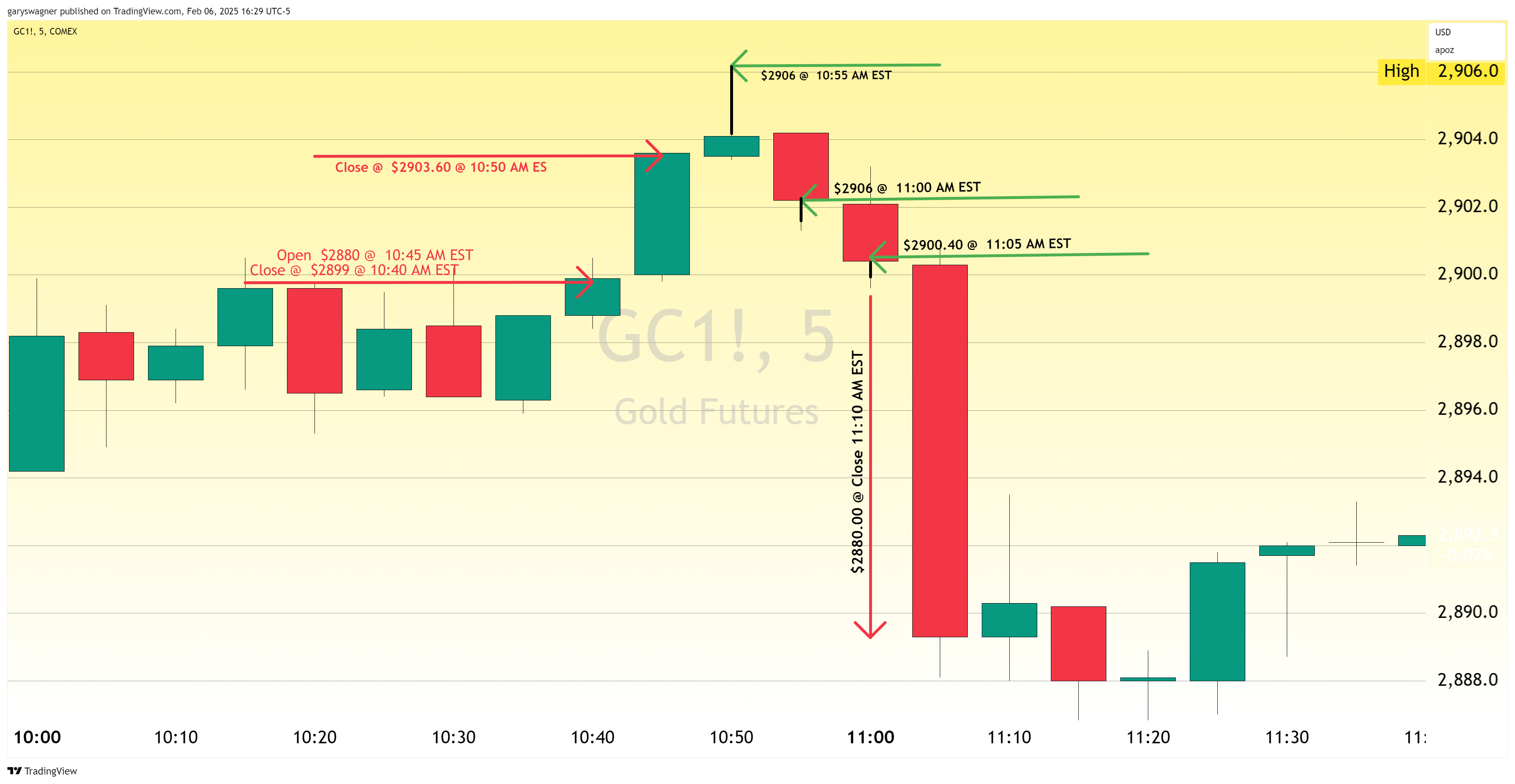This screenshot has height=784, width=1515.
Task: Select the tall green 10:45 candle body
Action: coord(662,213)
